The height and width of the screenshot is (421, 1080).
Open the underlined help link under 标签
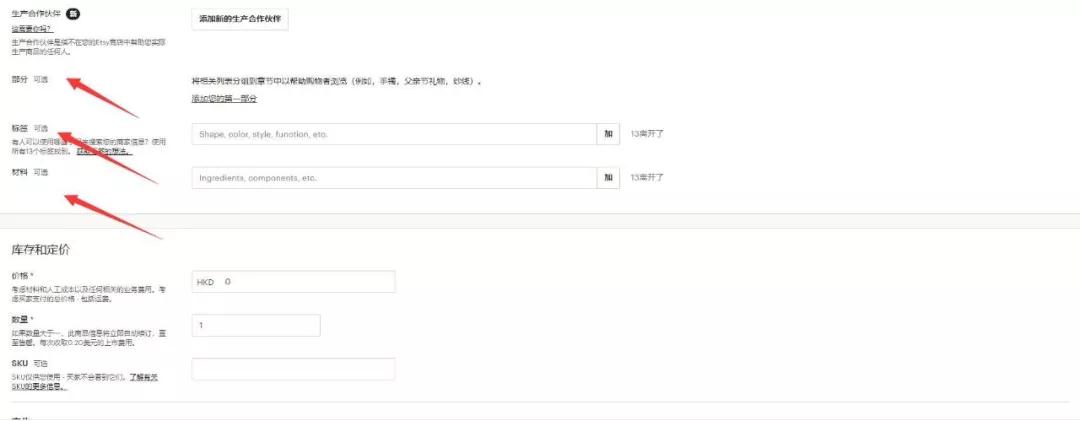[x=104, y=152]
